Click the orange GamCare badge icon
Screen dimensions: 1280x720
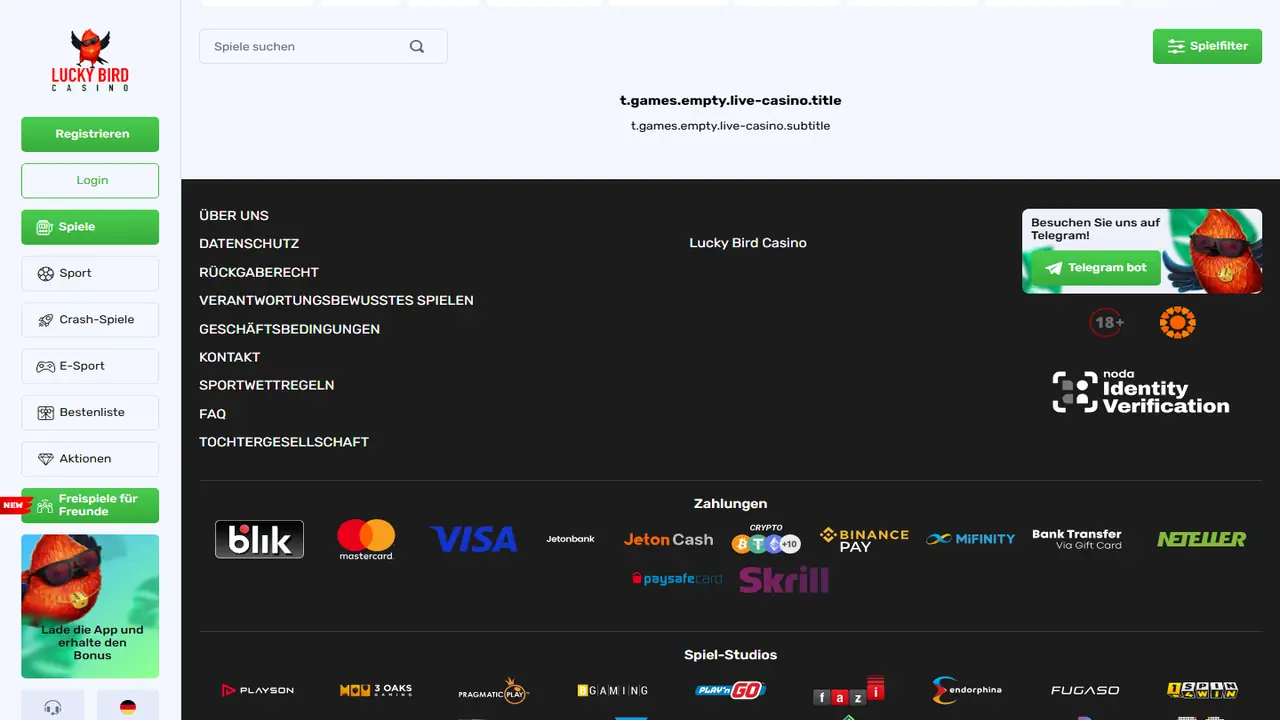(1177, 322)
